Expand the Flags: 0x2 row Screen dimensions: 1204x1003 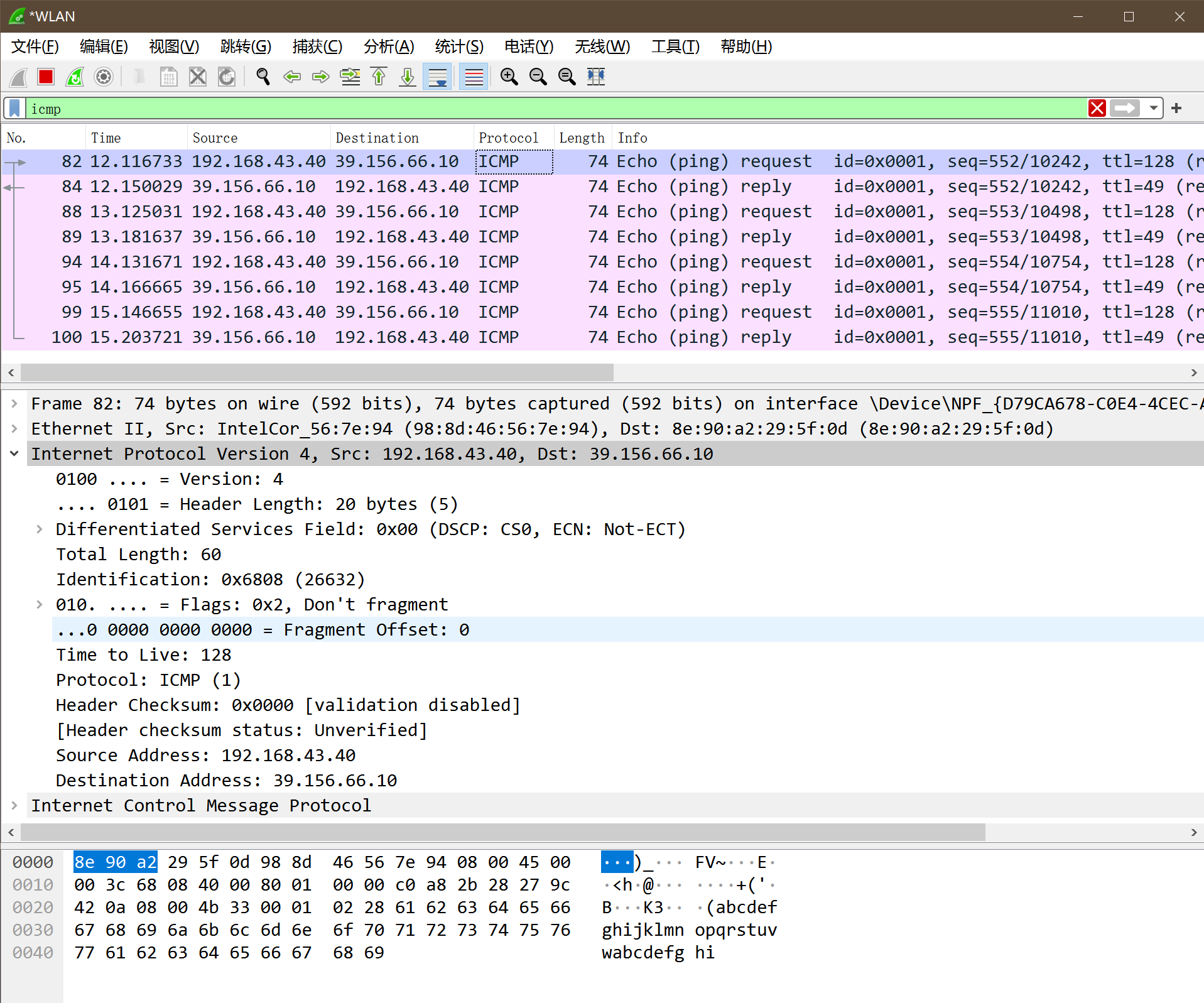tap(39, 604)
